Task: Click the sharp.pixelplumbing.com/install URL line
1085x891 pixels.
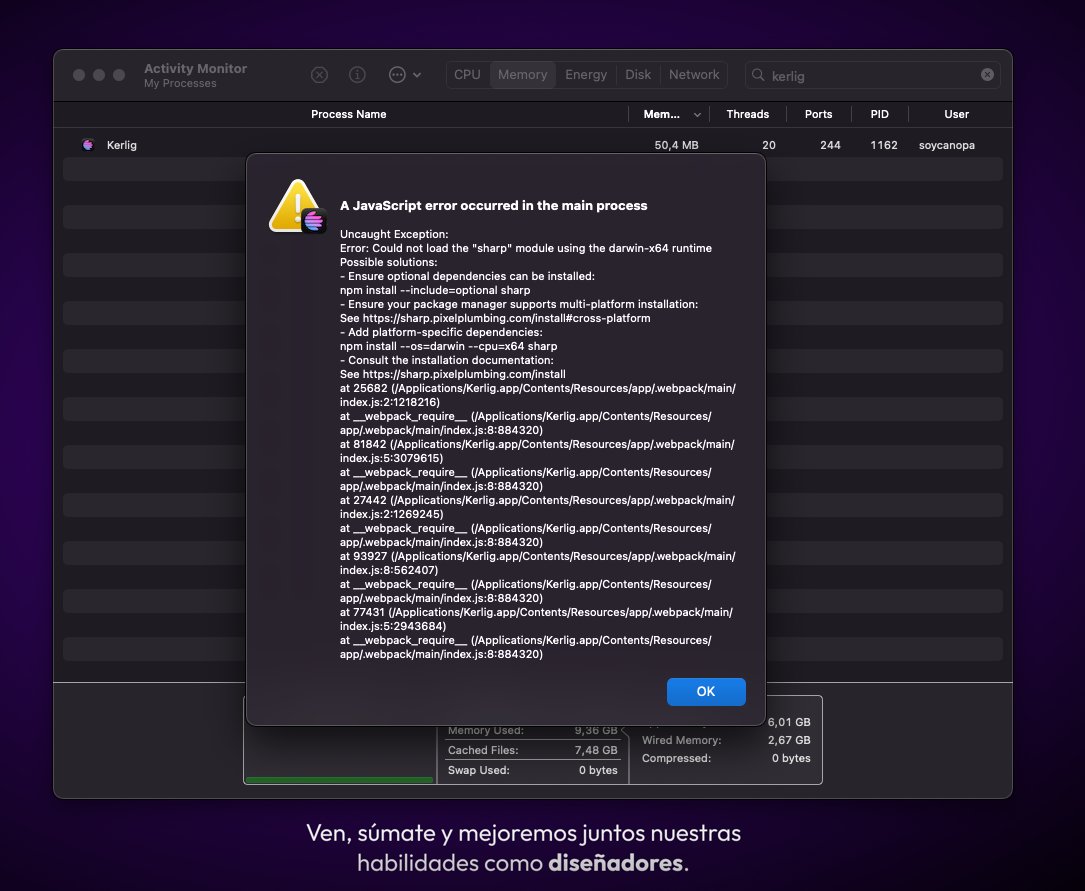Action: click(453, 374)
